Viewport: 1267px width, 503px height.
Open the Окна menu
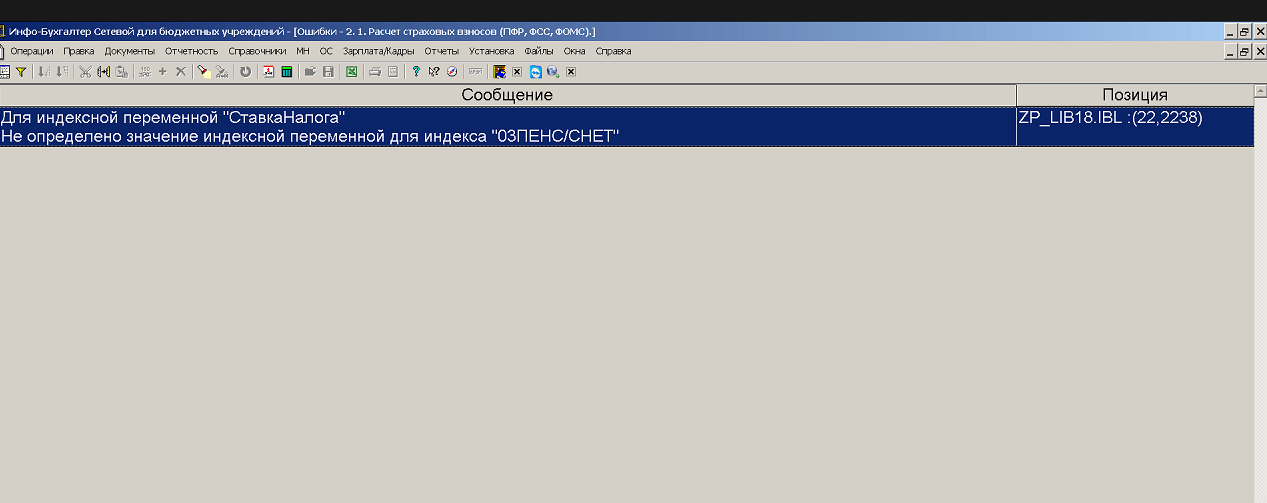tap(575, 51)
